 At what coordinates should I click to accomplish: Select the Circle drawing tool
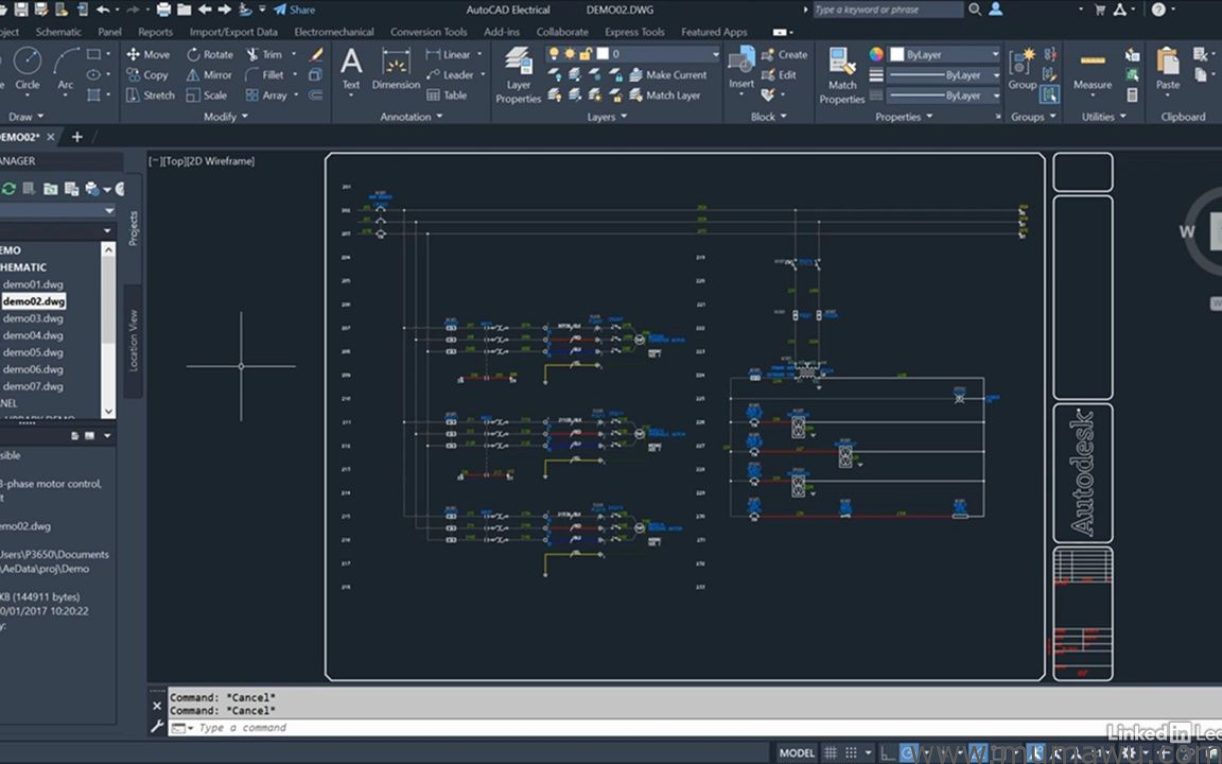point(27,68)
